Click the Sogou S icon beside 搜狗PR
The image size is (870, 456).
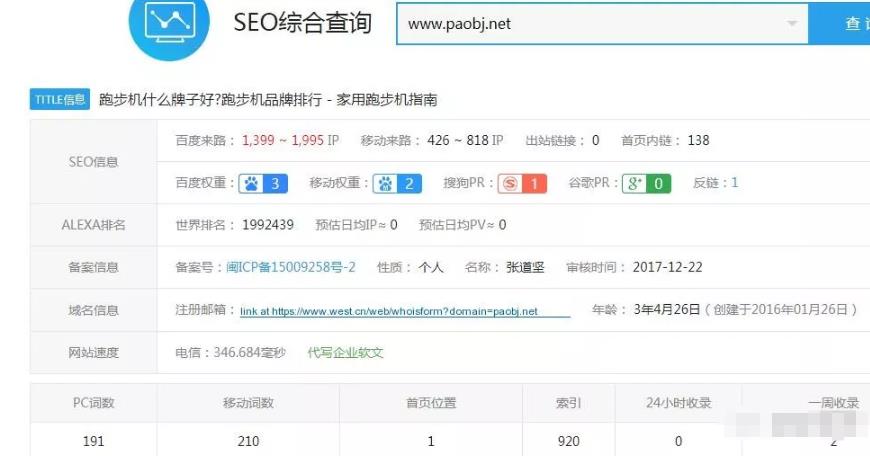click(x=510, y=184)
